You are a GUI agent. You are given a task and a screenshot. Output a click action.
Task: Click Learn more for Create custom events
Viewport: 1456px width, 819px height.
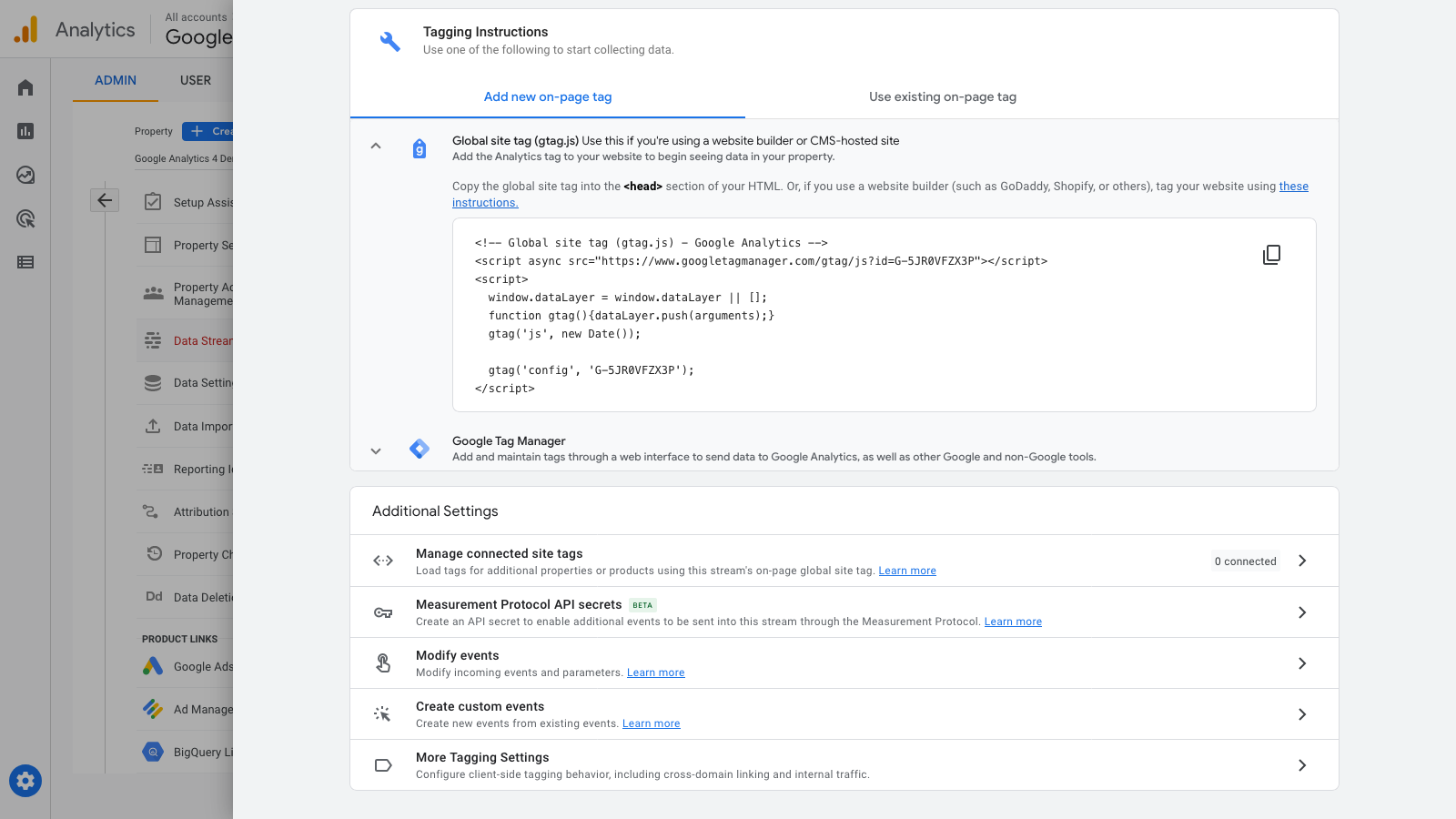click(651, 723)
